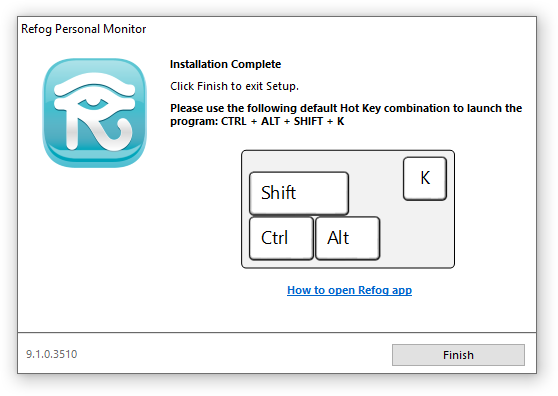Open the 'How to open Refog app' link
The height and width of the screenshot is (396, 558).
pyautogui.click(x=349, y=290)
